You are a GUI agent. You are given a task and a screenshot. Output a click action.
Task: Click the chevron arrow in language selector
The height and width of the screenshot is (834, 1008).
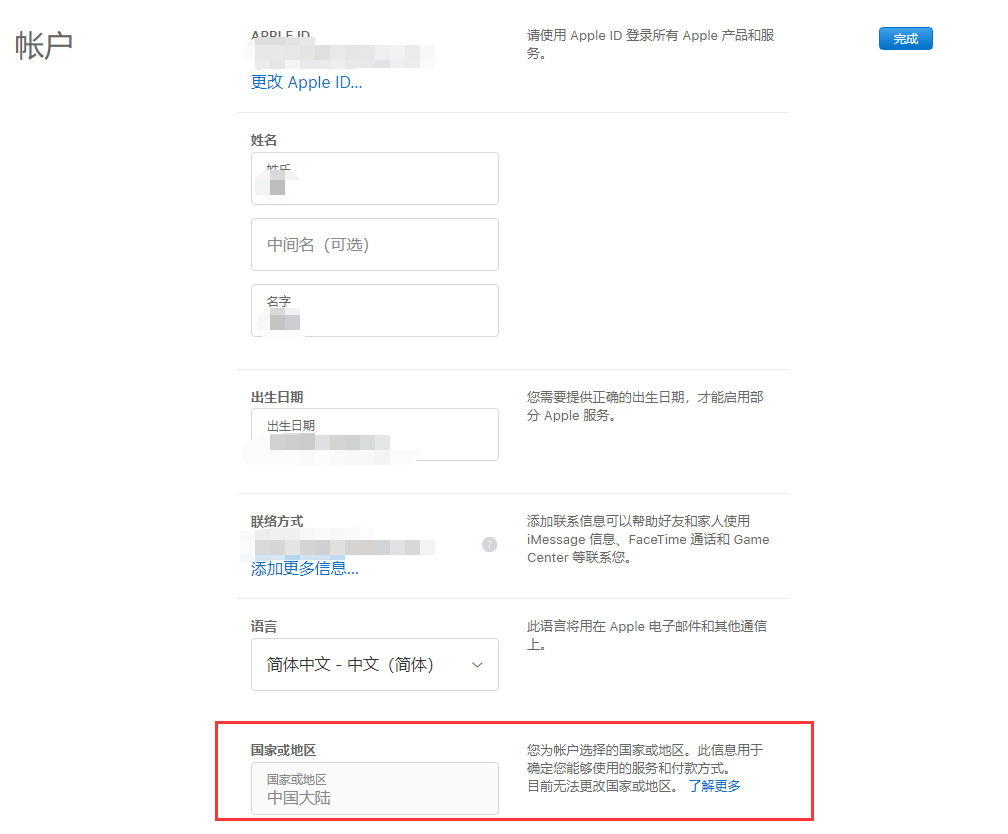click(x=477, y=665)
